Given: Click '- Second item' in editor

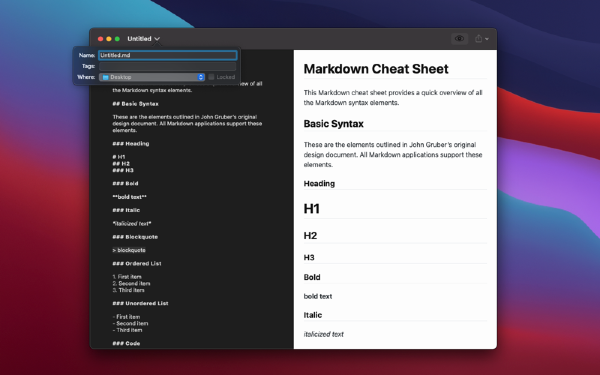Looking at the screenshot, I should pos(130,323).
